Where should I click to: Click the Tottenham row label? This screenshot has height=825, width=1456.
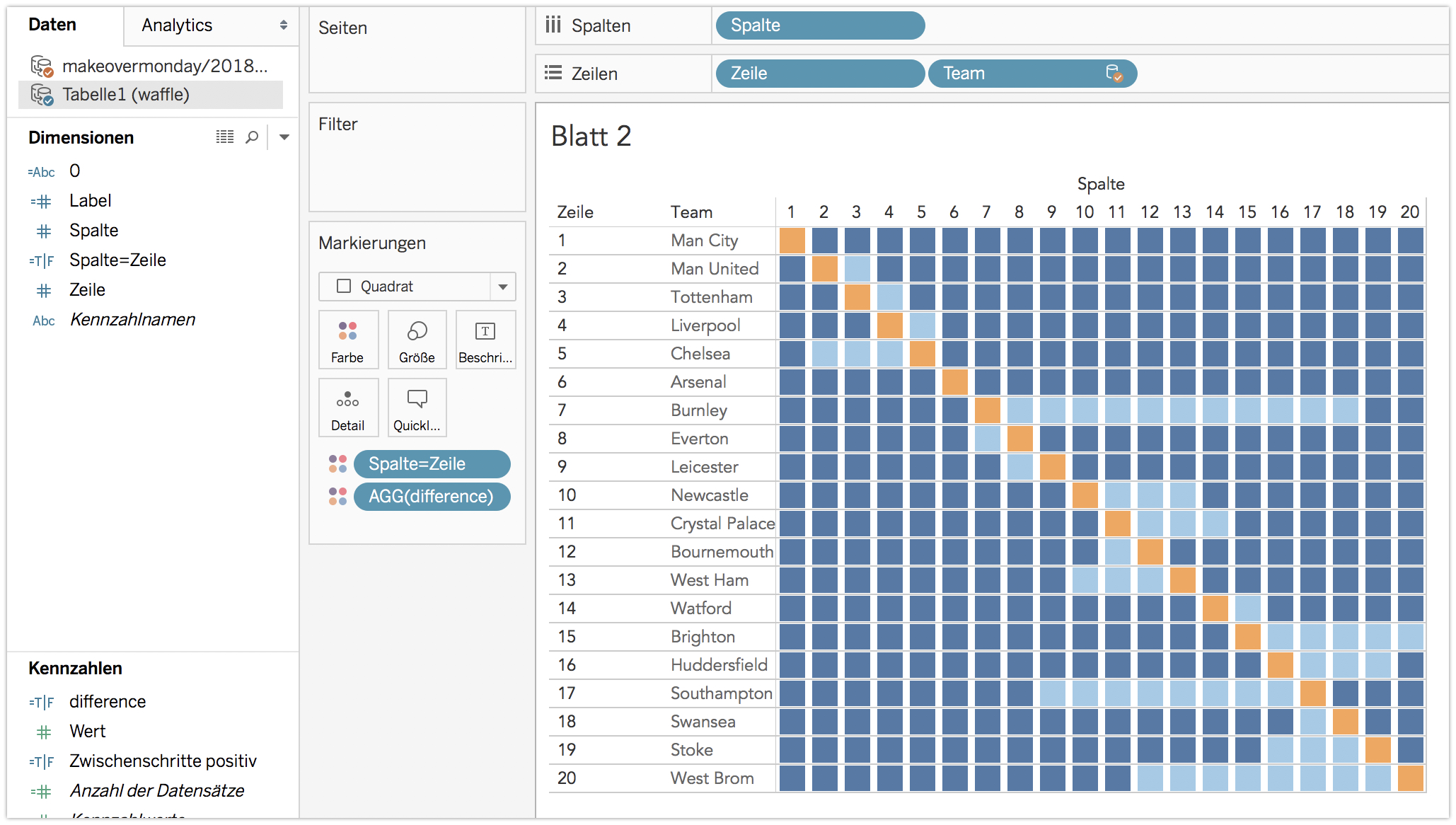tap(712, 297)
